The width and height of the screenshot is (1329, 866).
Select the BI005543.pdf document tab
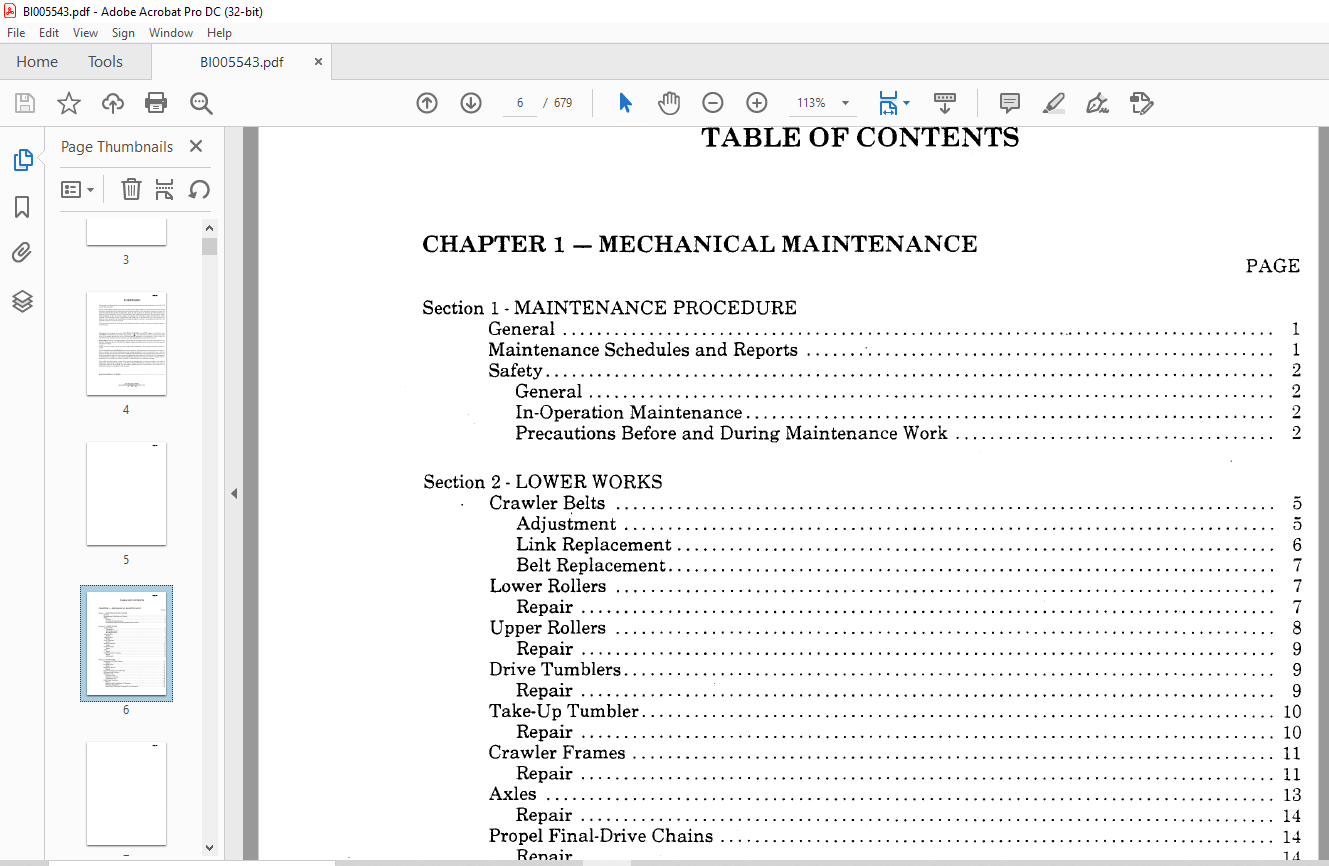(x=241, y=62)
